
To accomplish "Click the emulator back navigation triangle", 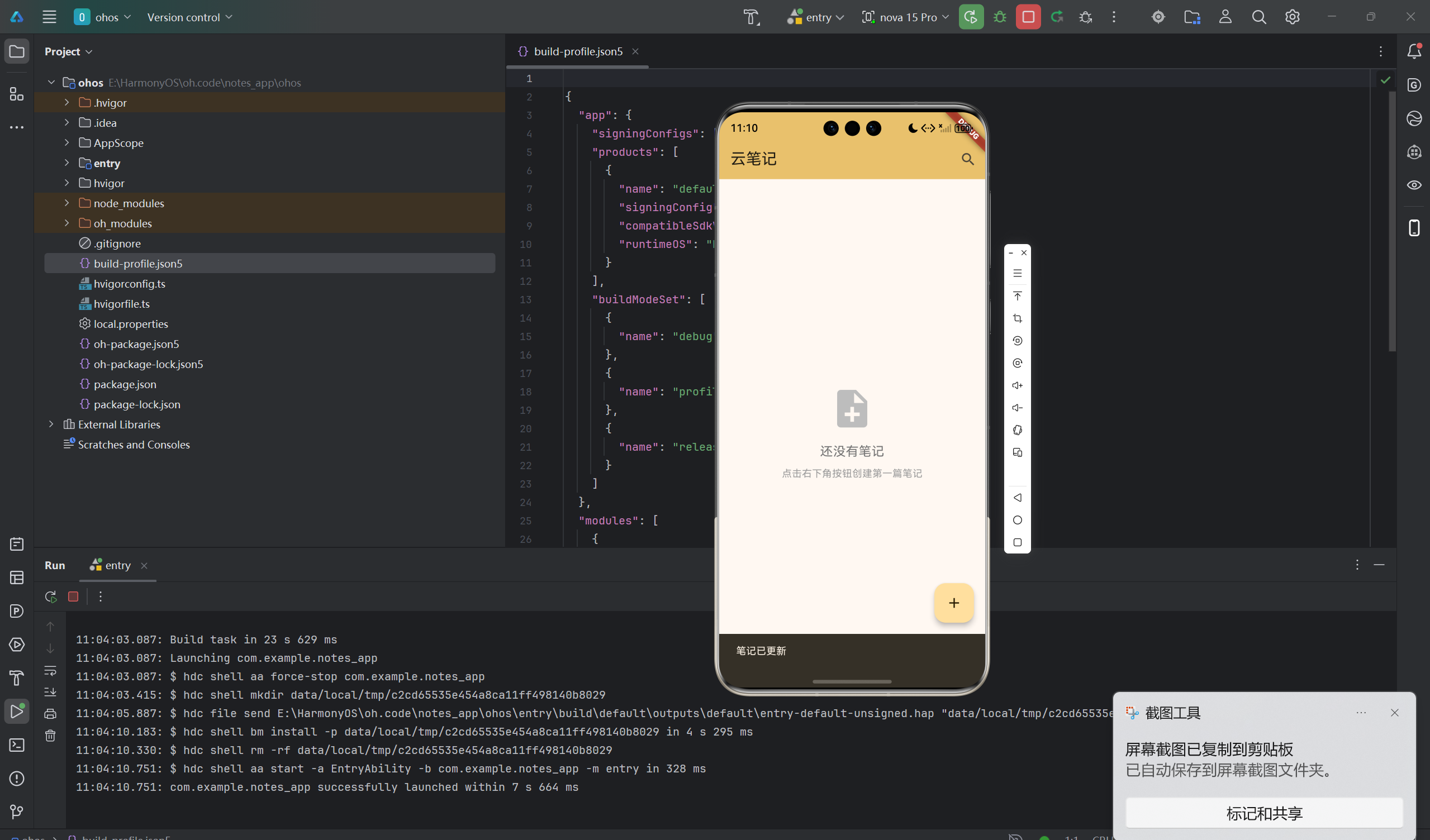I will (1017, 498).
